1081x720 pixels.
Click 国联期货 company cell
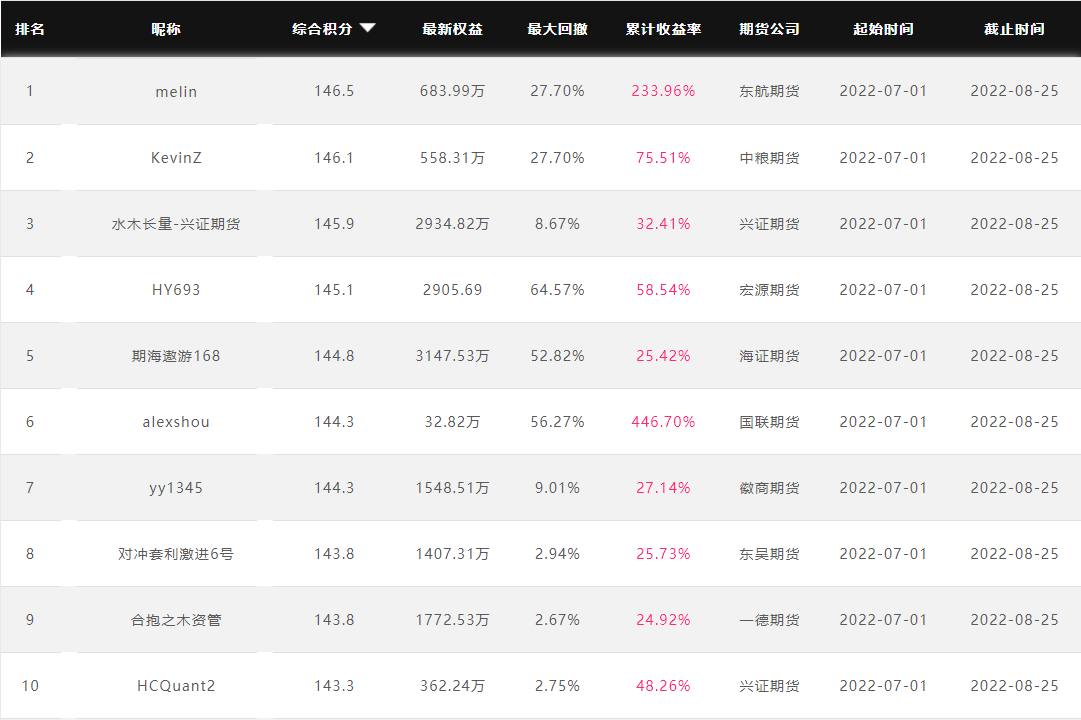pyautogui.click(x=769, y=421)
